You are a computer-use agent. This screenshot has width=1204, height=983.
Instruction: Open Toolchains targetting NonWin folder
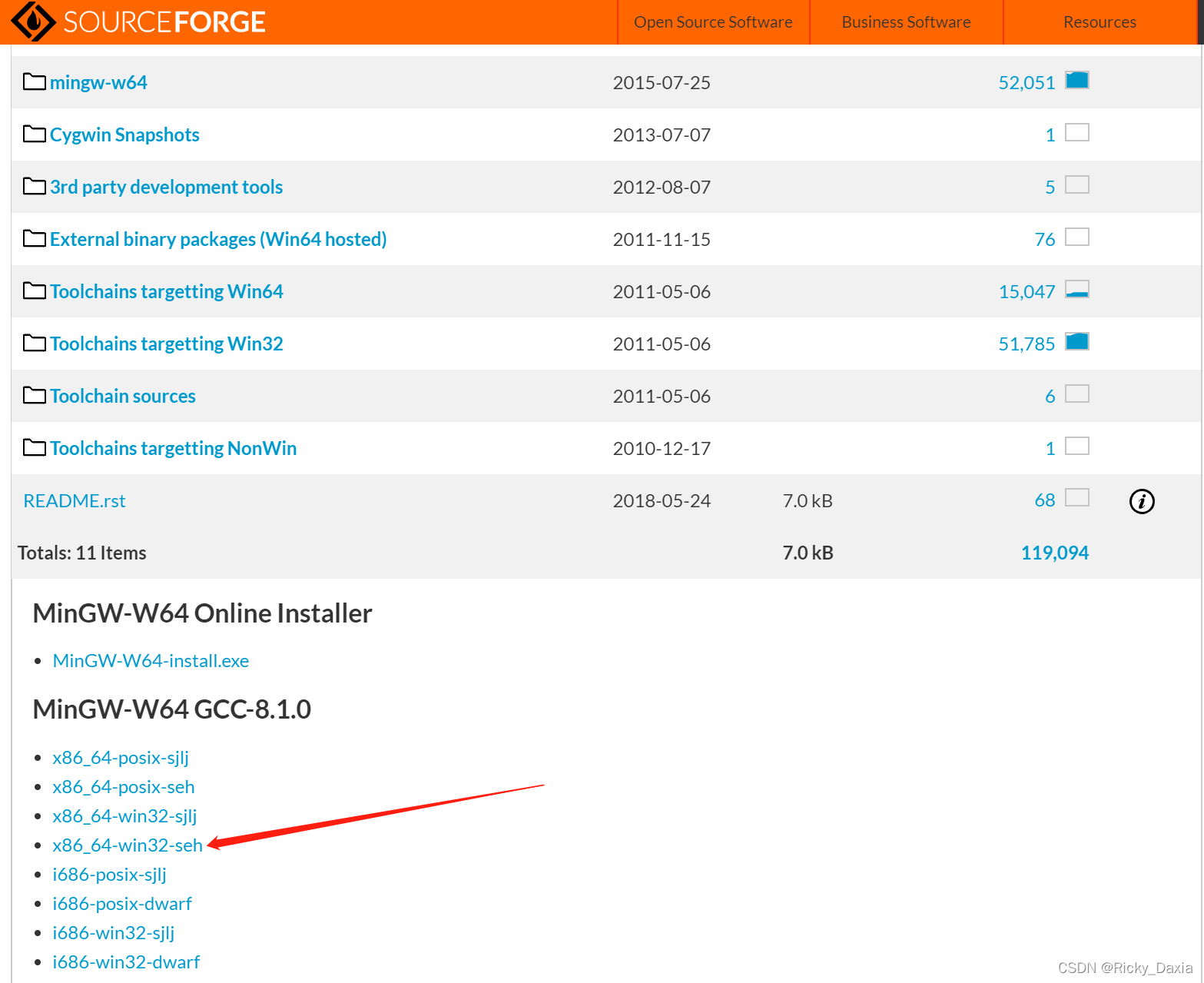(173, 448)
